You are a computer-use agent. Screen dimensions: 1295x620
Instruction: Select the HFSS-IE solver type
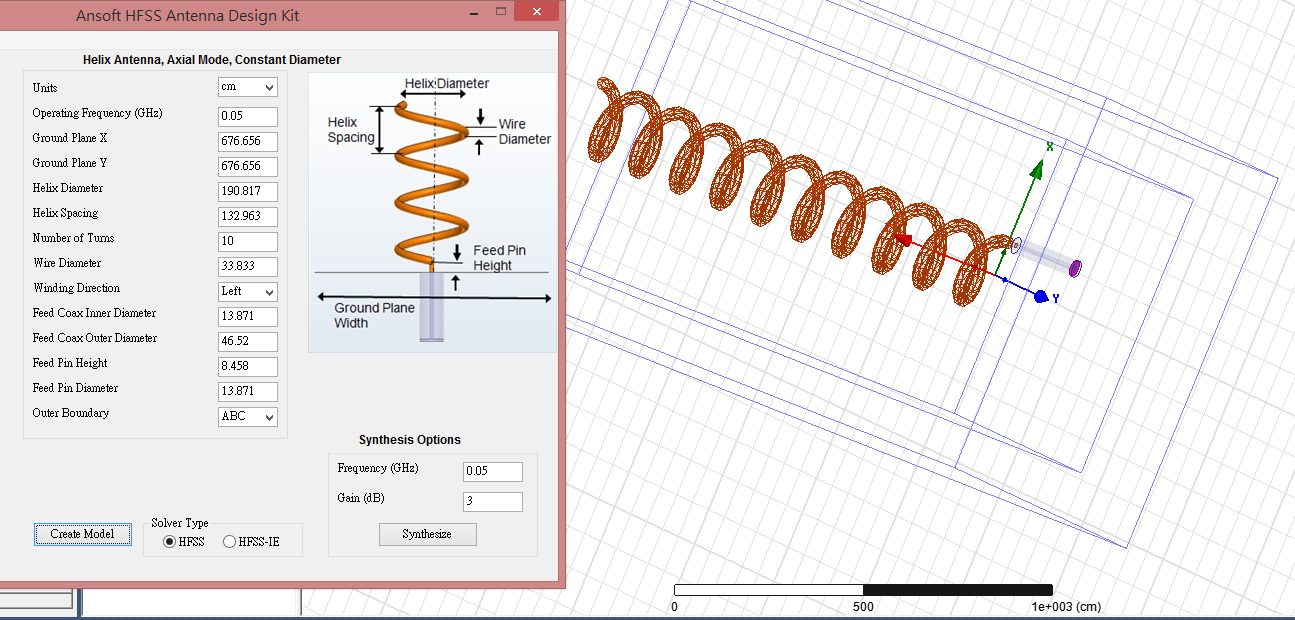pyautogui.click(x=251, y=542)
